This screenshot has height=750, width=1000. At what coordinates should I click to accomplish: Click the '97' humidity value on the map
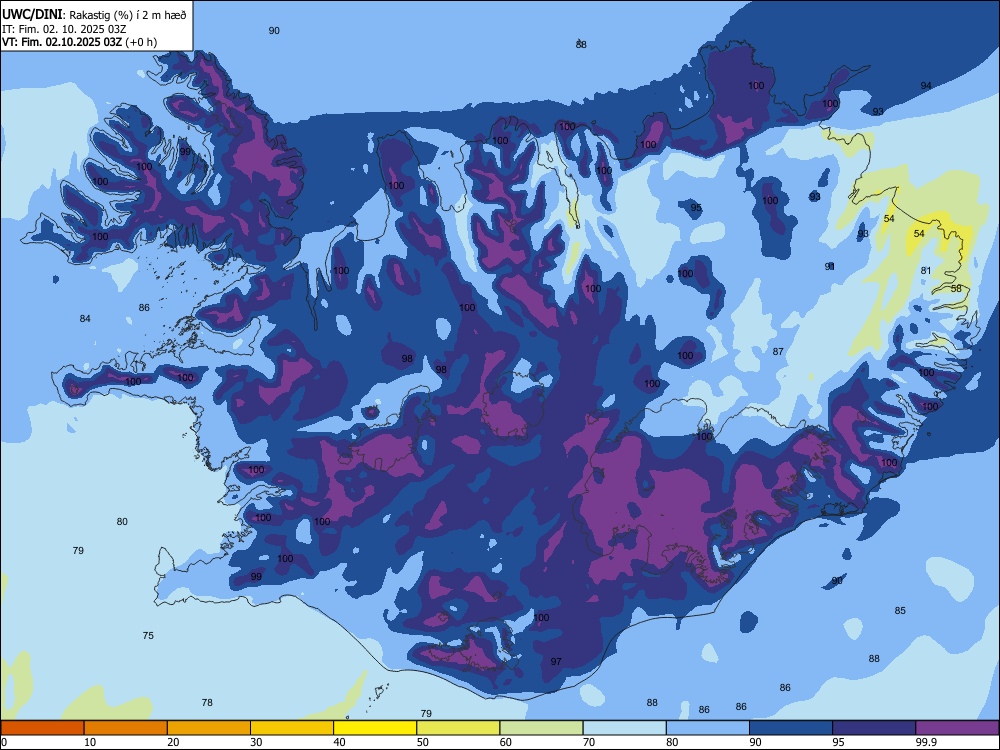[556, 661]
